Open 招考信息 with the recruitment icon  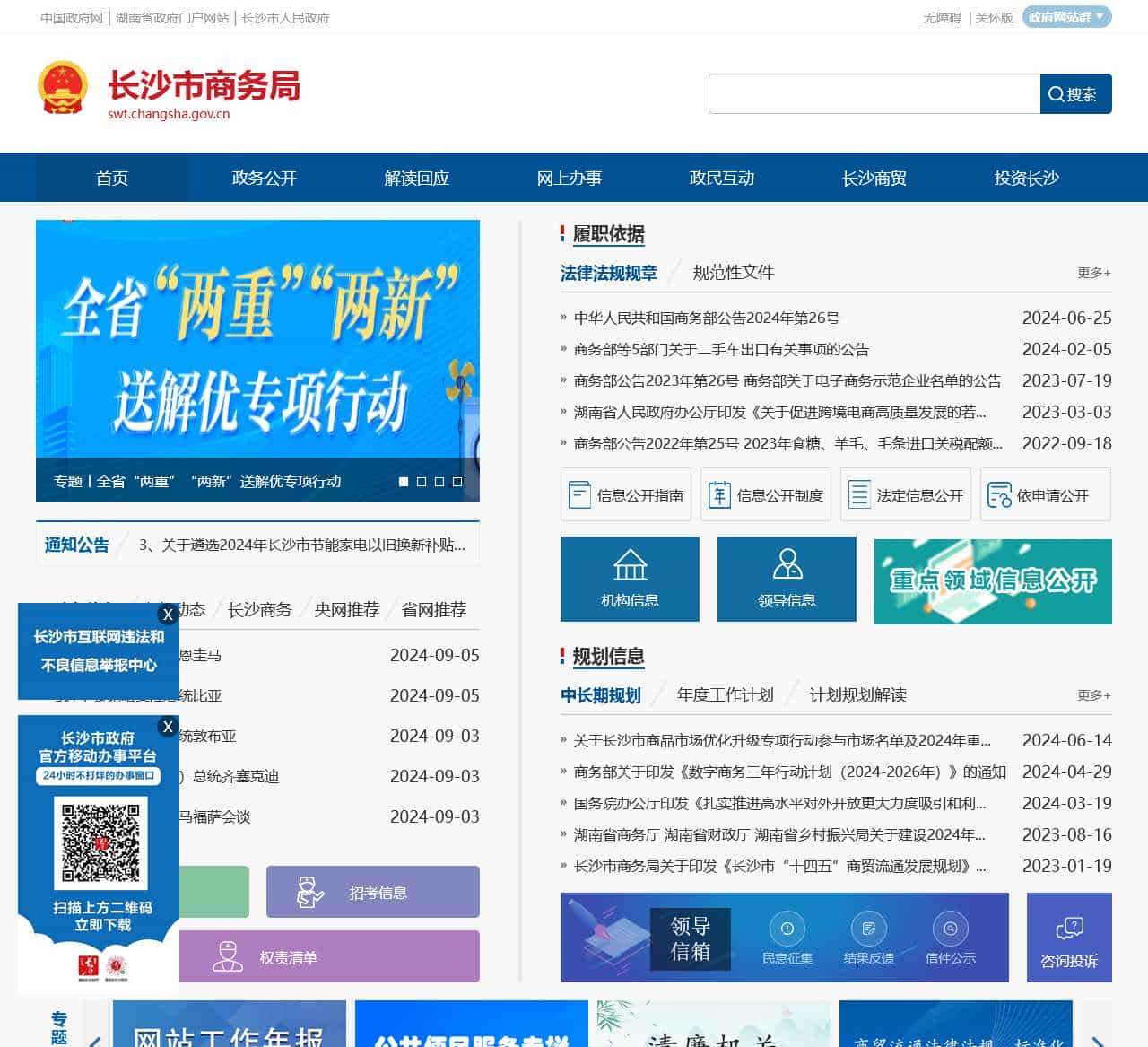pyautogui.click(x=372, y=892)
